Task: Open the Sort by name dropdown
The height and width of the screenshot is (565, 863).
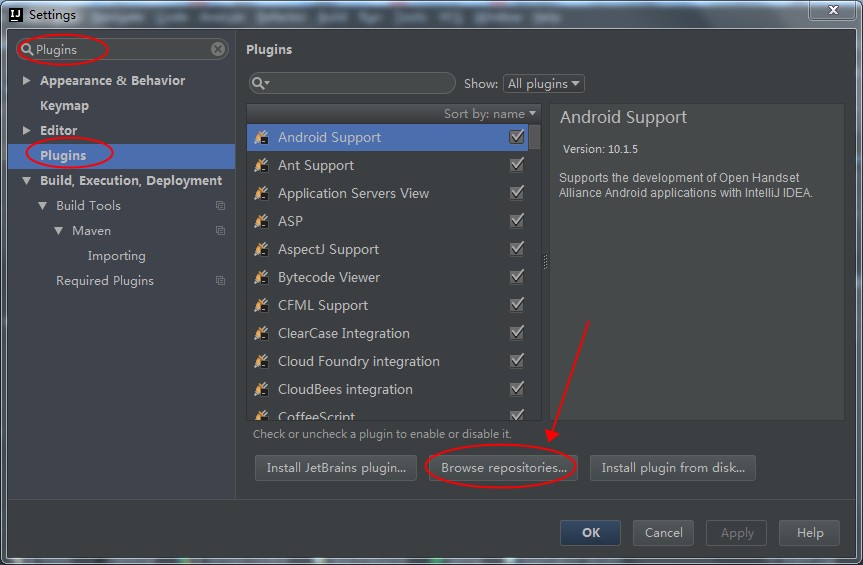Action: tap(489, 114)
